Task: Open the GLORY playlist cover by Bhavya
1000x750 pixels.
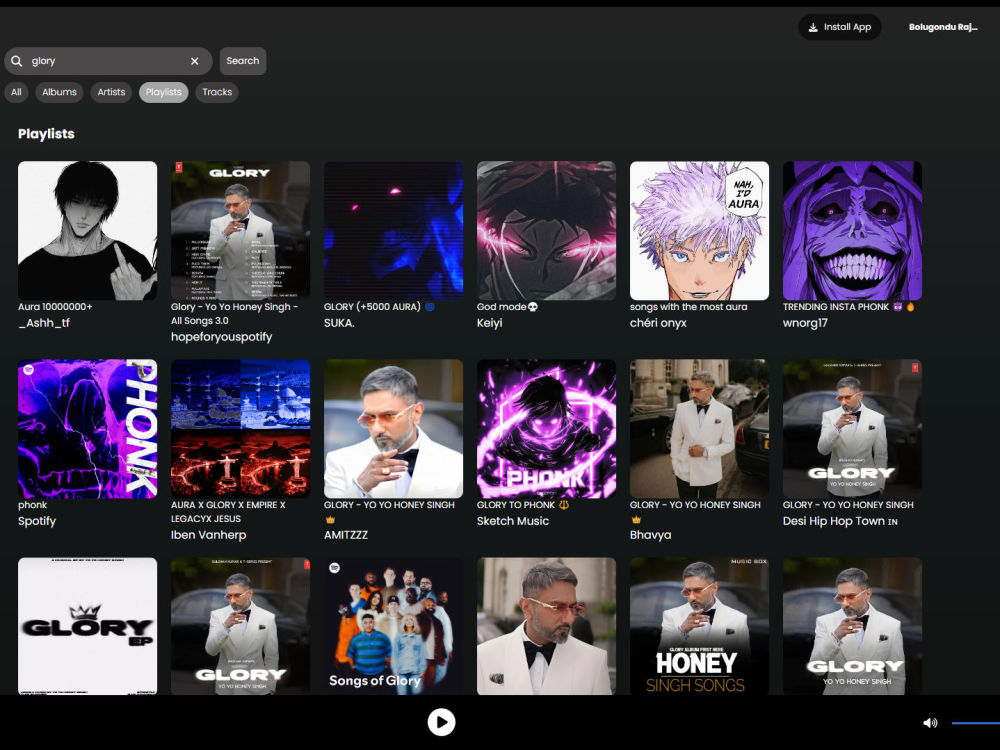Action: tap(700, 429)
